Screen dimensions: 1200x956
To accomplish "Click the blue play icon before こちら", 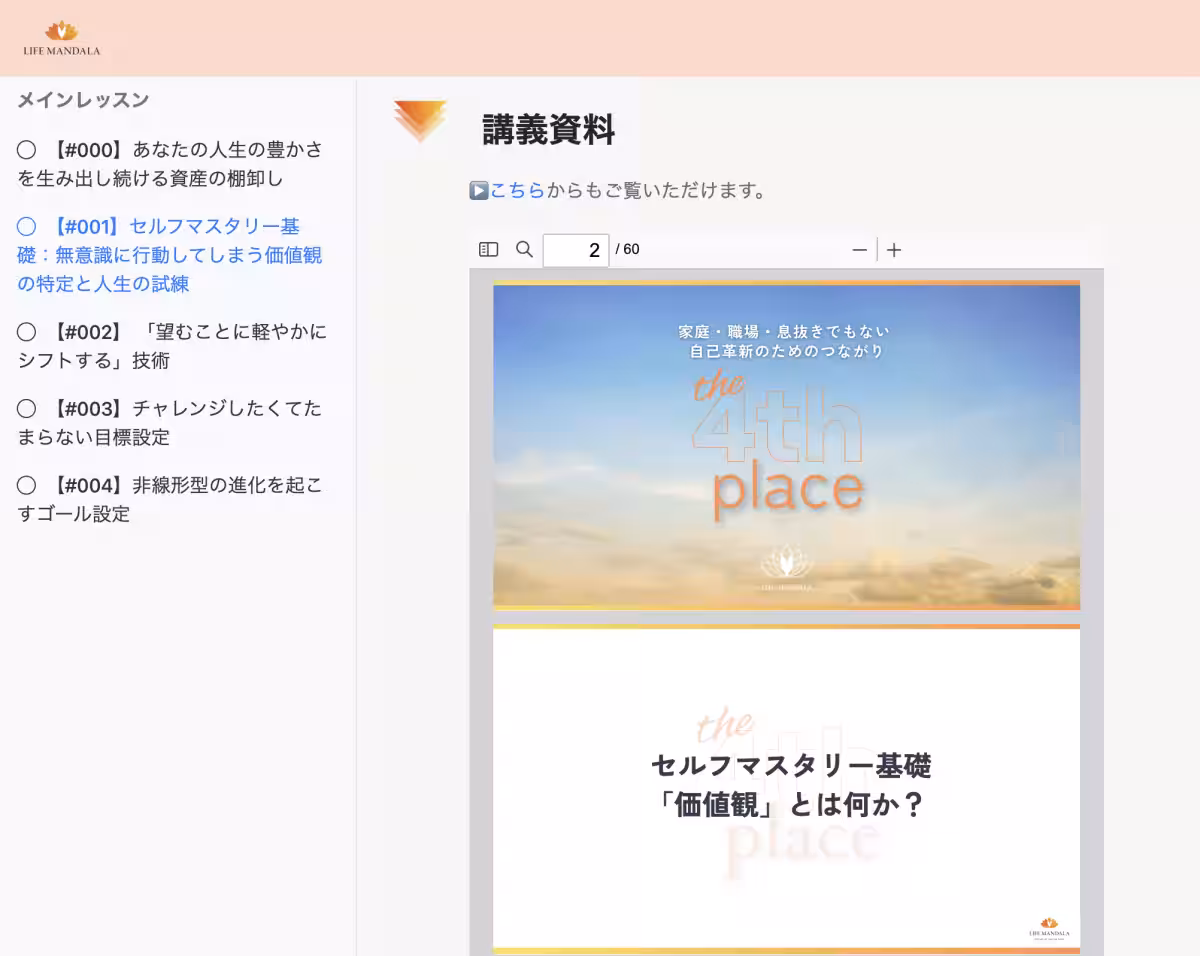I will pyautogui.click(x=477, y=190).
